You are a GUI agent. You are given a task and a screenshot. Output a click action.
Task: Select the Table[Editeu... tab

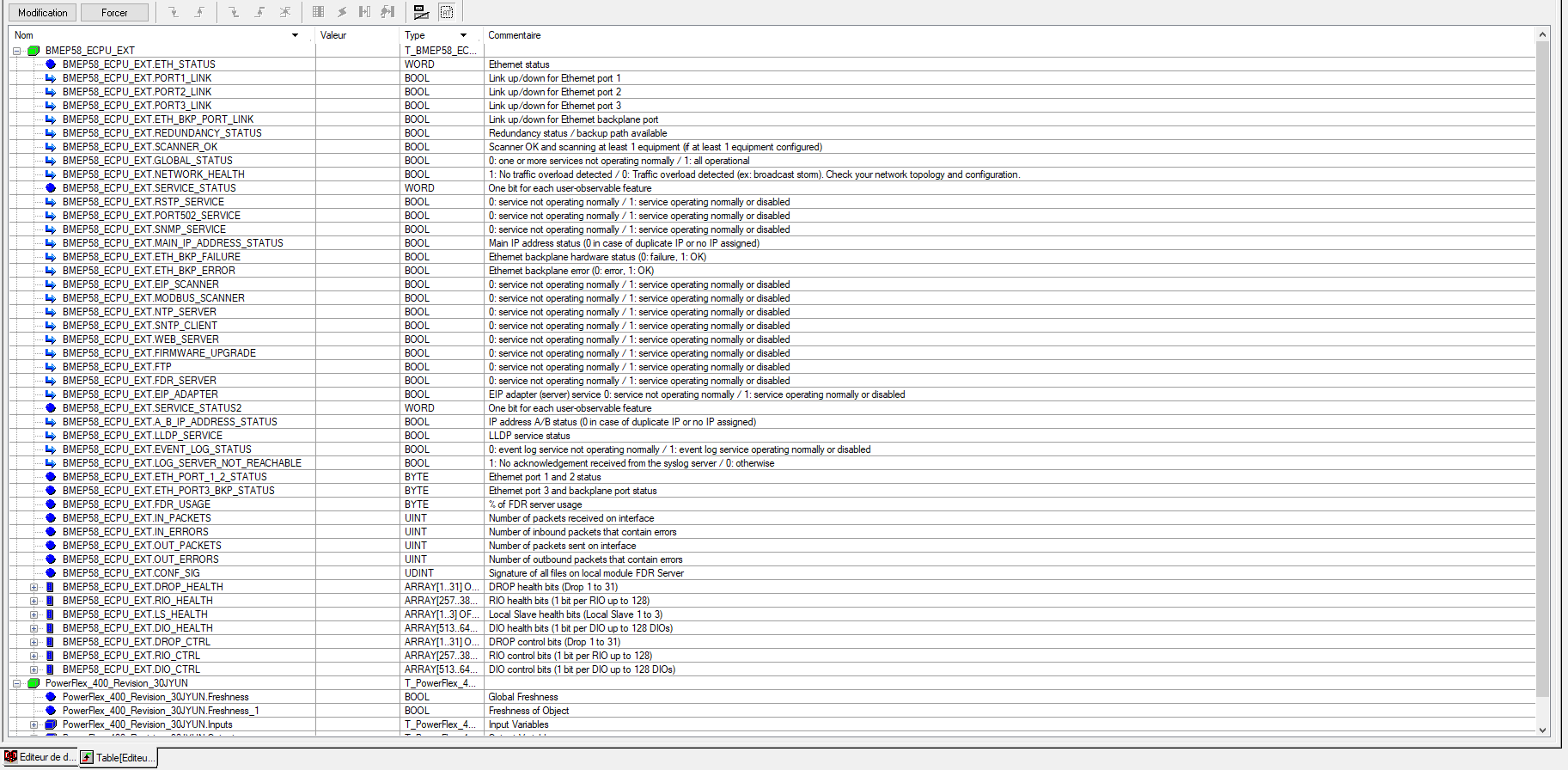coord(118,757)
